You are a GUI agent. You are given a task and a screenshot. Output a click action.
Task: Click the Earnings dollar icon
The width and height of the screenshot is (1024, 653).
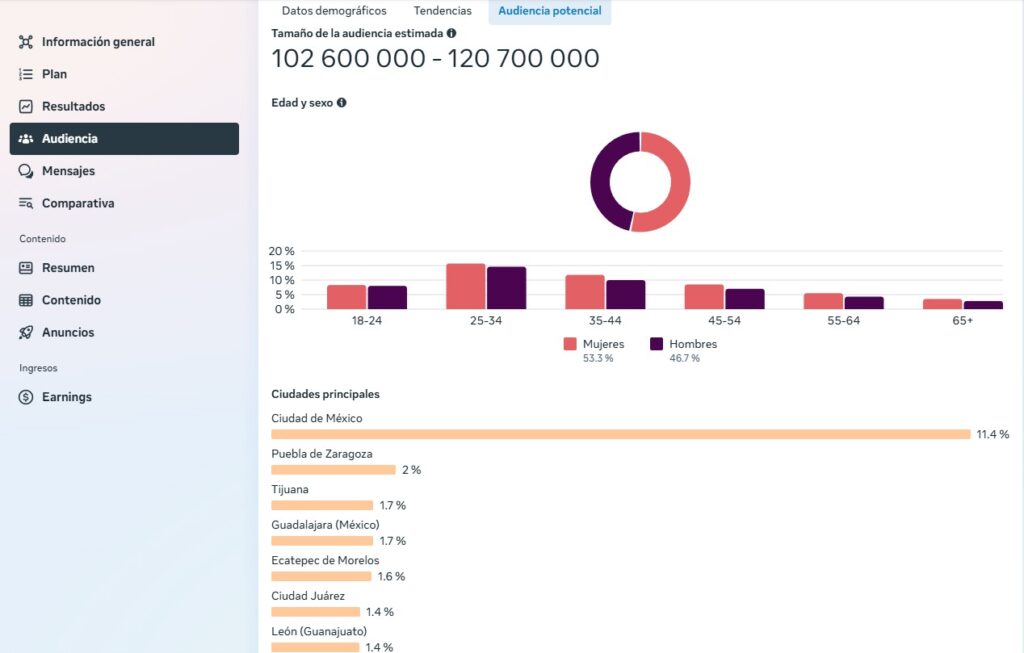coord(26,397)
